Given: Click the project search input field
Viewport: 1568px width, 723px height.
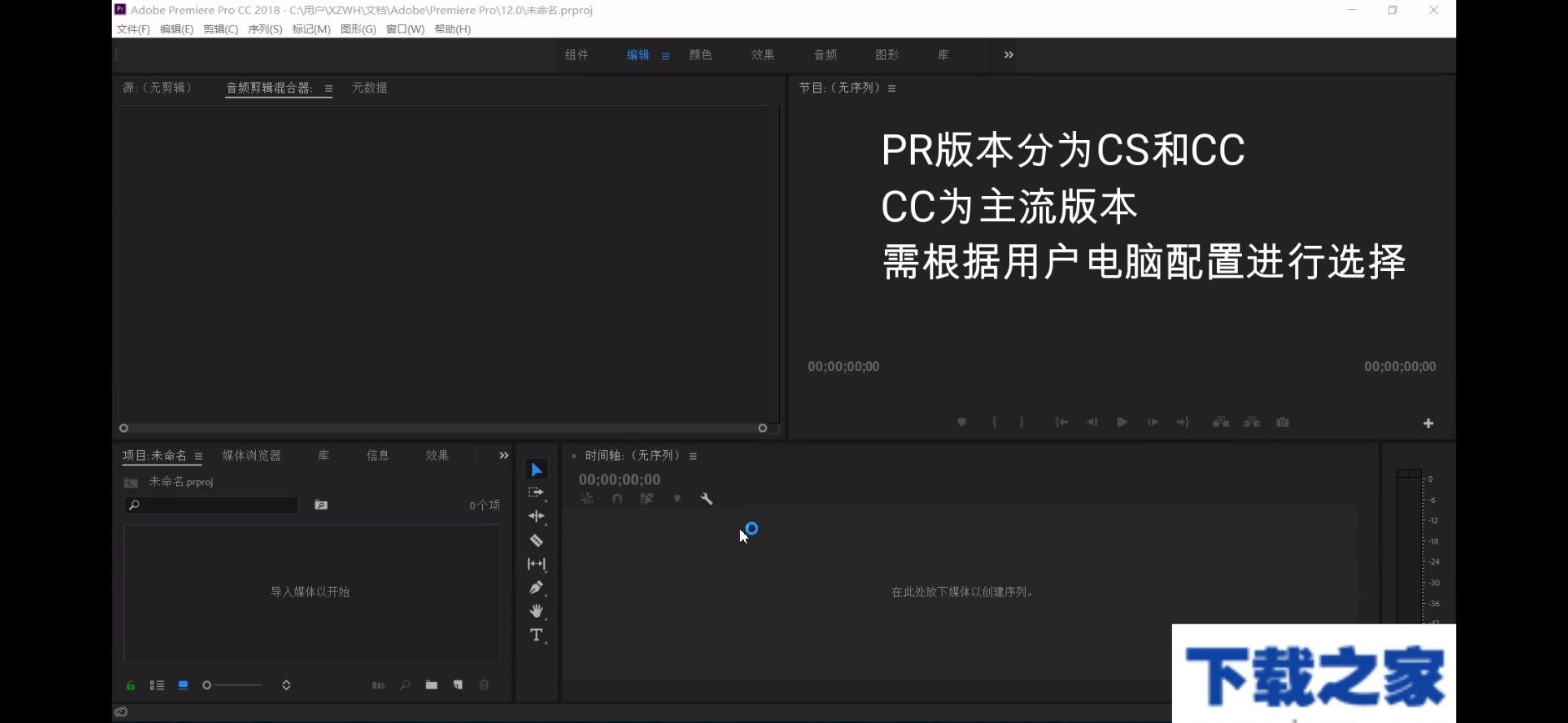Looking at the screenshot, I should point(211,505).
